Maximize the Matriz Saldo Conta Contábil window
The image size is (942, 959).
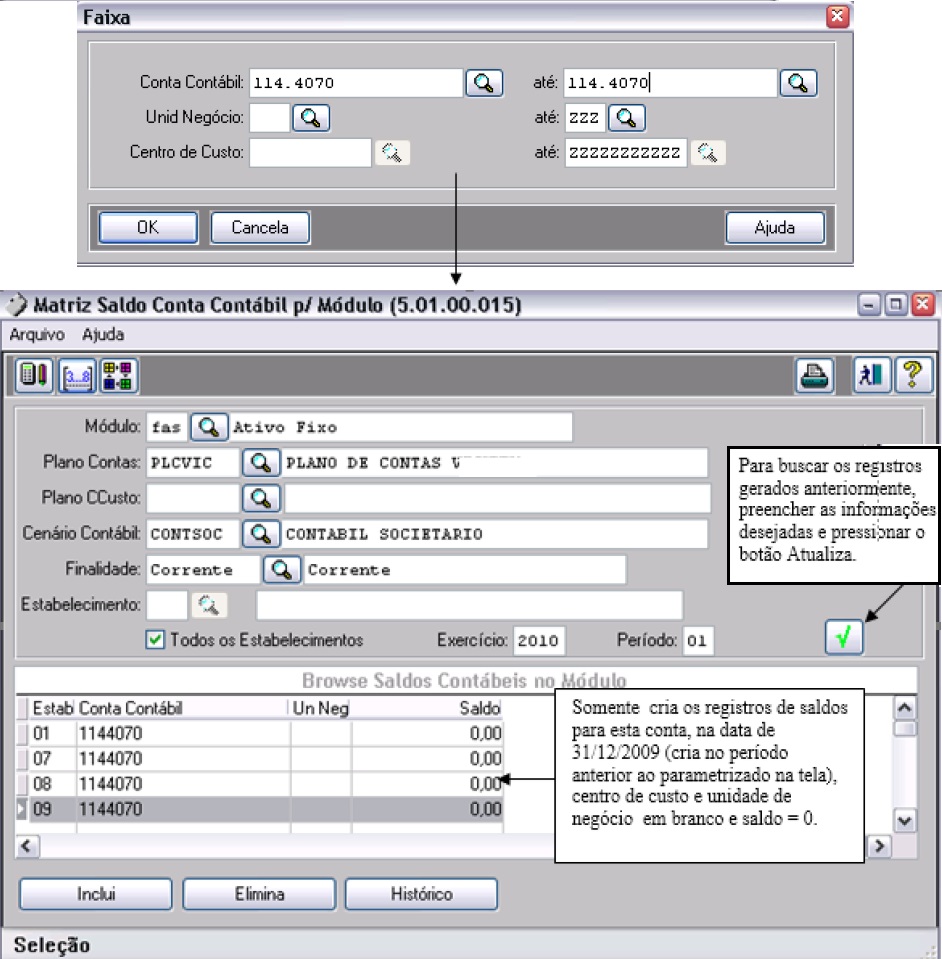(896, 304)
